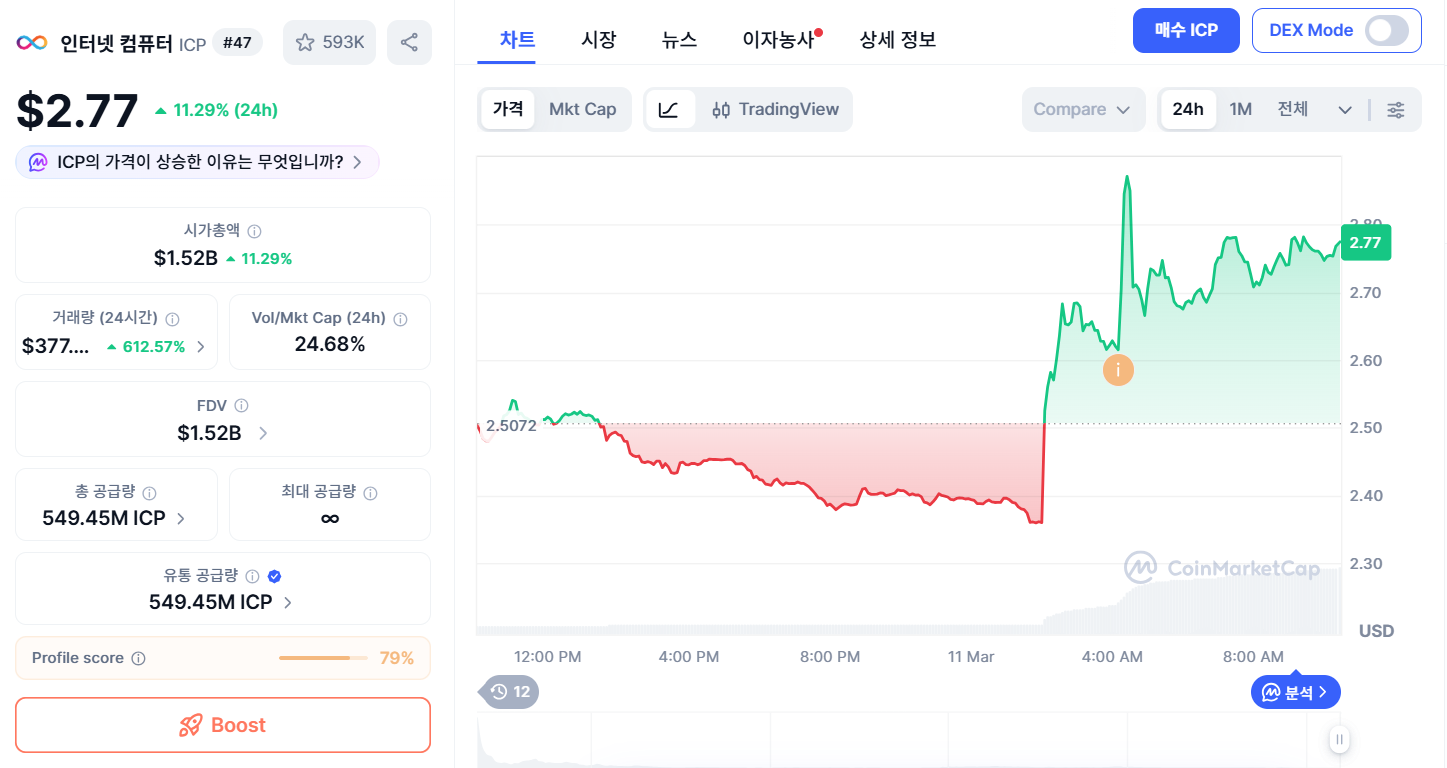Expand 거래량 details chevron
This screenshot has height=768, width=1447.
[x=201, y=347]
